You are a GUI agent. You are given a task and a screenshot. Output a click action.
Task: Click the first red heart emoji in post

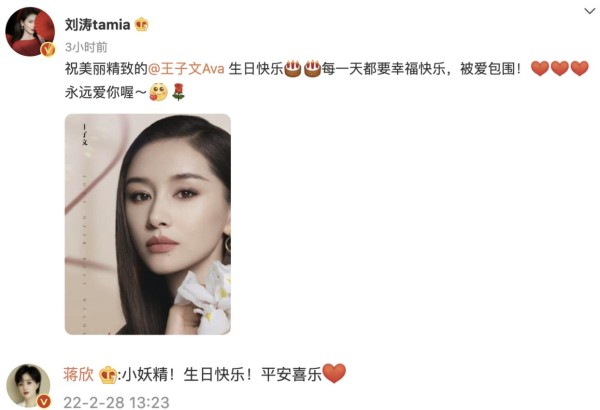point(540,69)
